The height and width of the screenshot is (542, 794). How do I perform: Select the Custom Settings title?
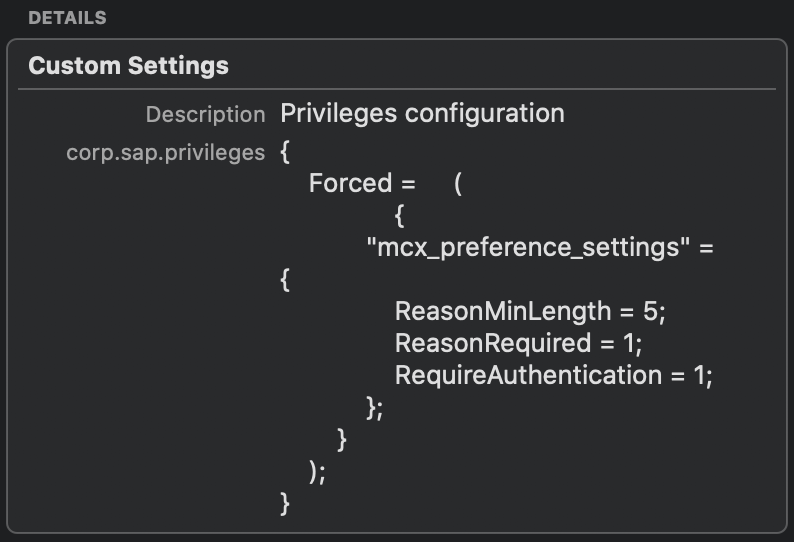point(129,66)
